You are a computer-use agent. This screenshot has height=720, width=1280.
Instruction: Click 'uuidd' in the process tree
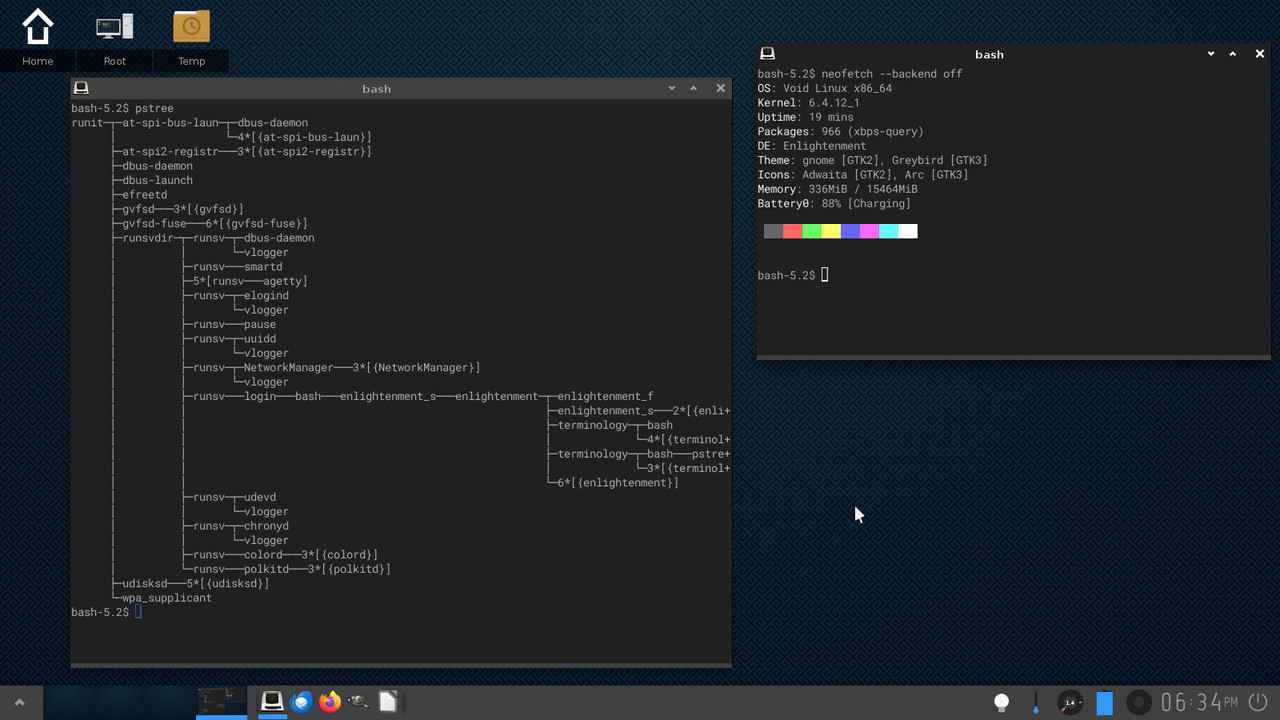click(260, 339)
